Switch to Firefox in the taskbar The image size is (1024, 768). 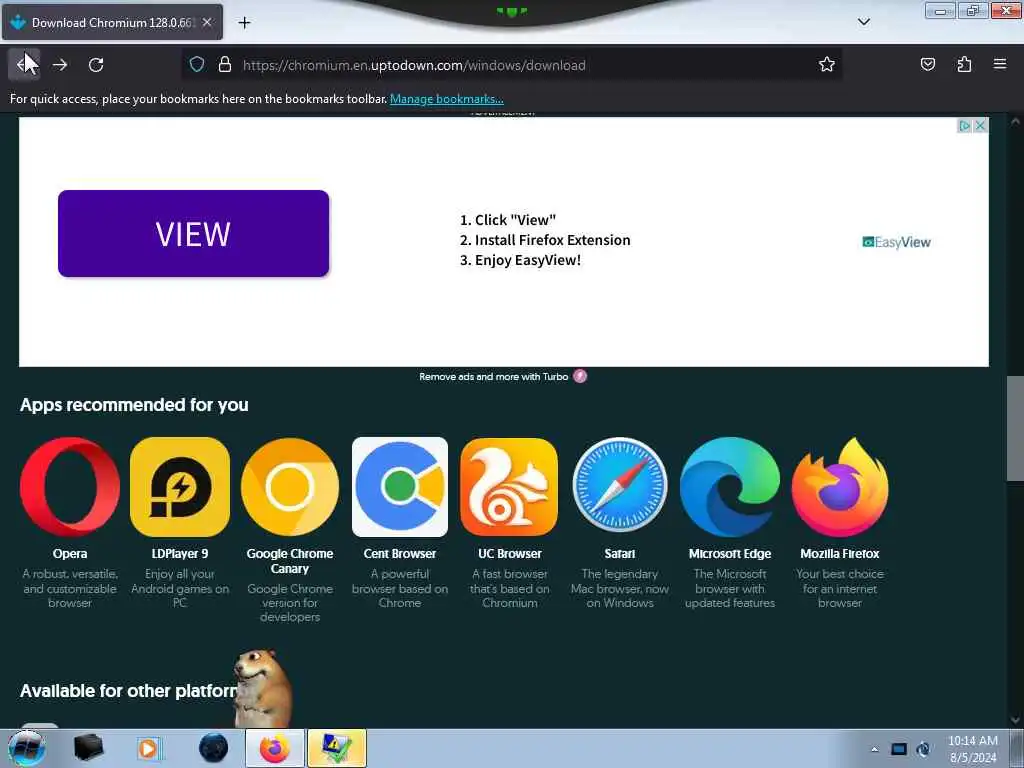pos(275,748)
